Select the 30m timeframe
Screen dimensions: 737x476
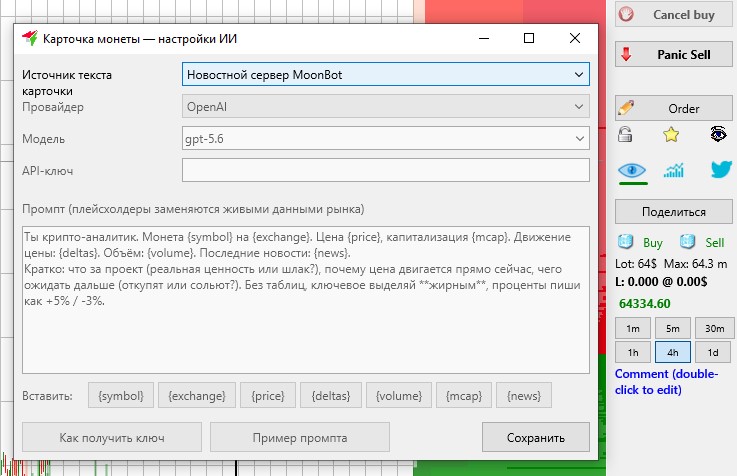(x=714, y=328)
